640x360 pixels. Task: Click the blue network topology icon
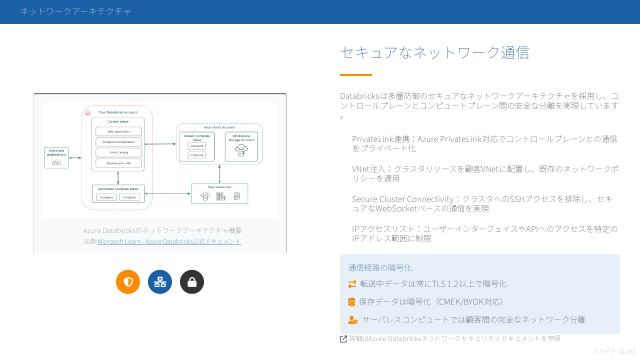160,282
